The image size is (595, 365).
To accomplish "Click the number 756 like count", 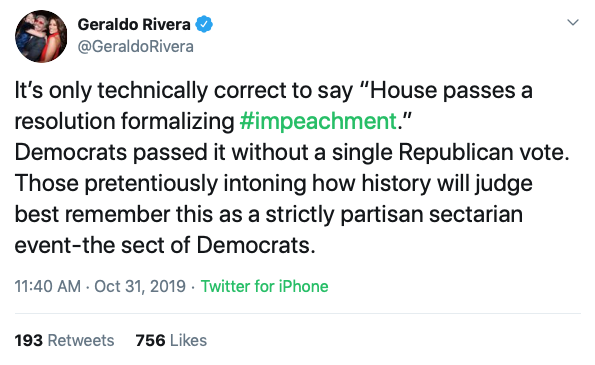I will (x=150, y=340).
